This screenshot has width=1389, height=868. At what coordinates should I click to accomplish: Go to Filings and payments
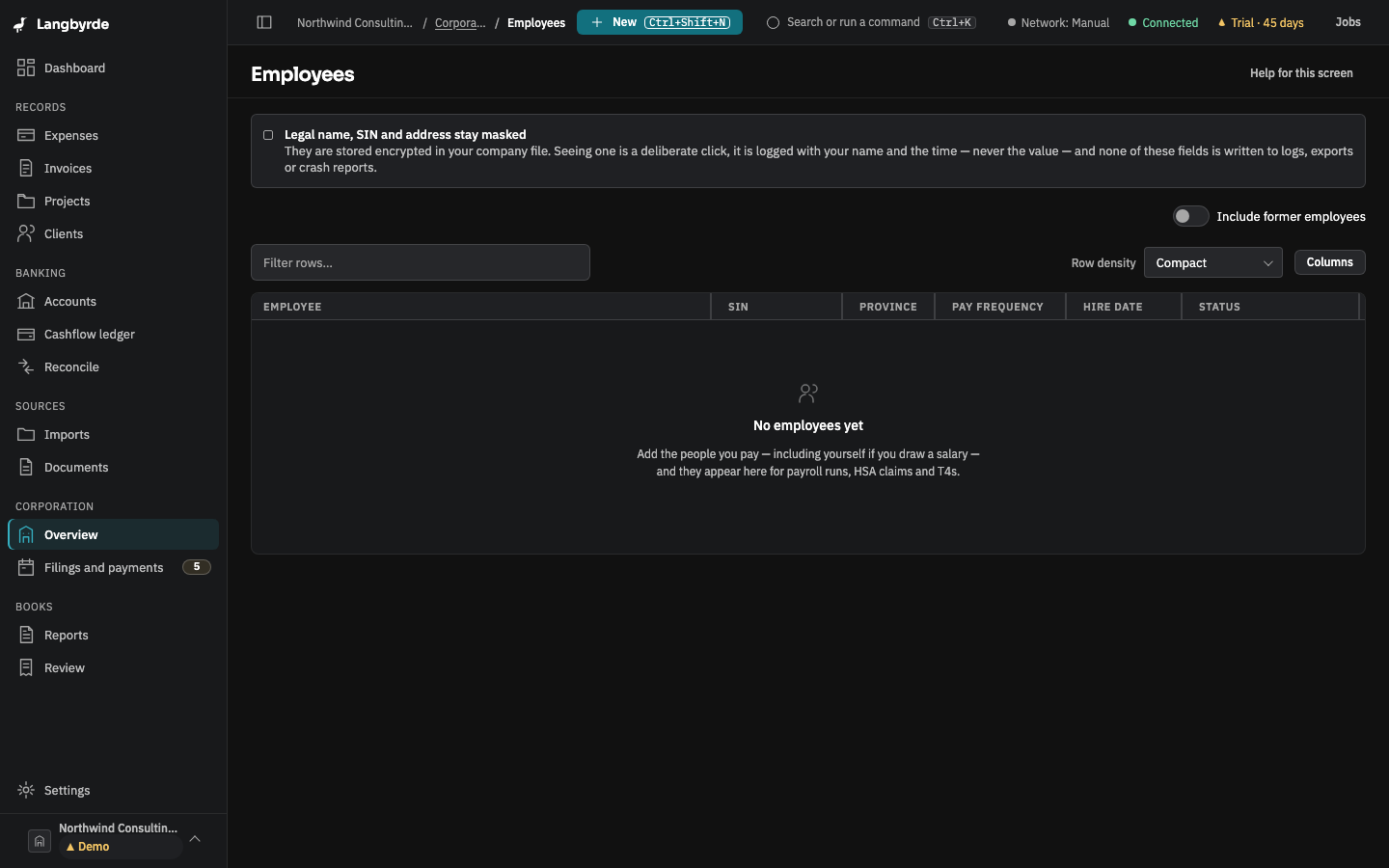113,567
